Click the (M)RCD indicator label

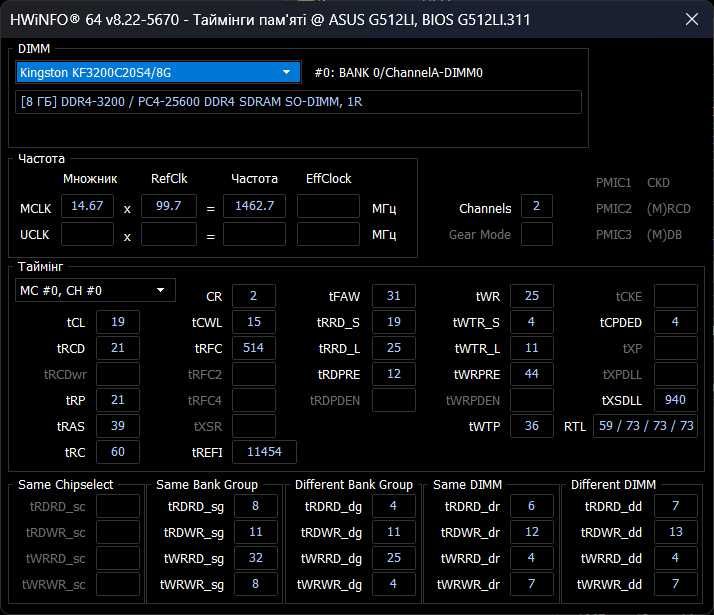pyautogui.click(x=669, y=209)
